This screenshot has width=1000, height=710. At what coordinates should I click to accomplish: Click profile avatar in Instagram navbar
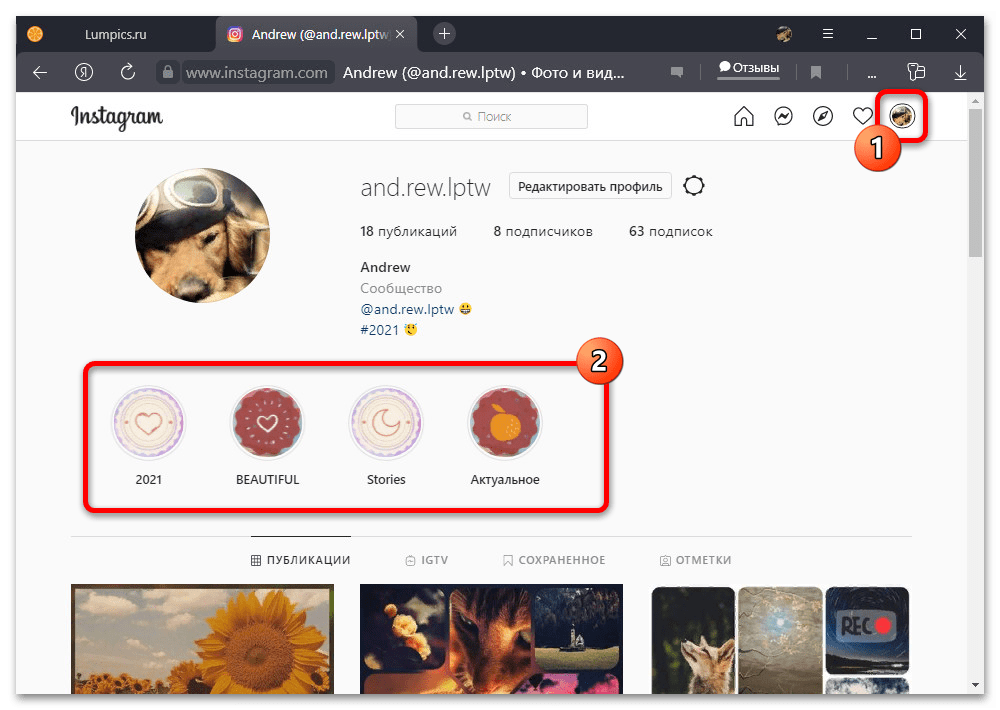click(x=902, y=117)
